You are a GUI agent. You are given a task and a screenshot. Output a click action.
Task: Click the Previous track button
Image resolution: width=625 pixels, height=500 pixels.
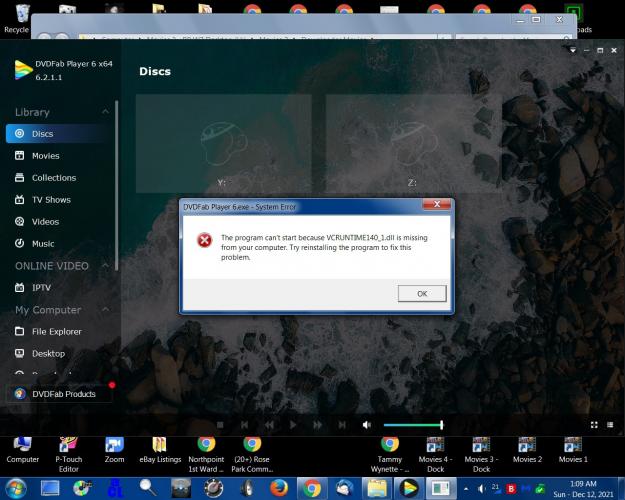coord(244,425)
